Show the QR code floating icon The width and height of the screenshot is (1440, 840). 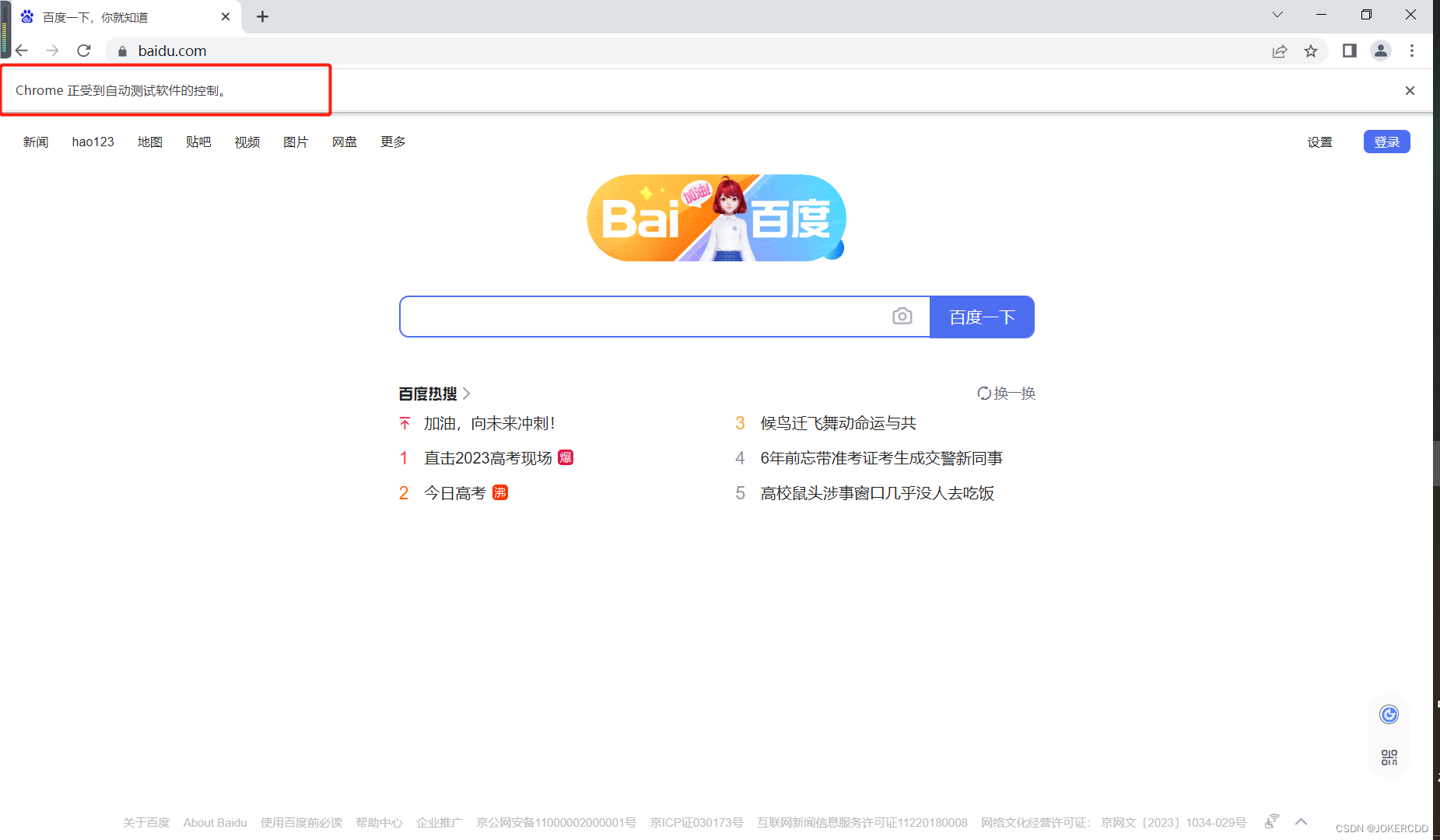click(x=1389, y=757)
